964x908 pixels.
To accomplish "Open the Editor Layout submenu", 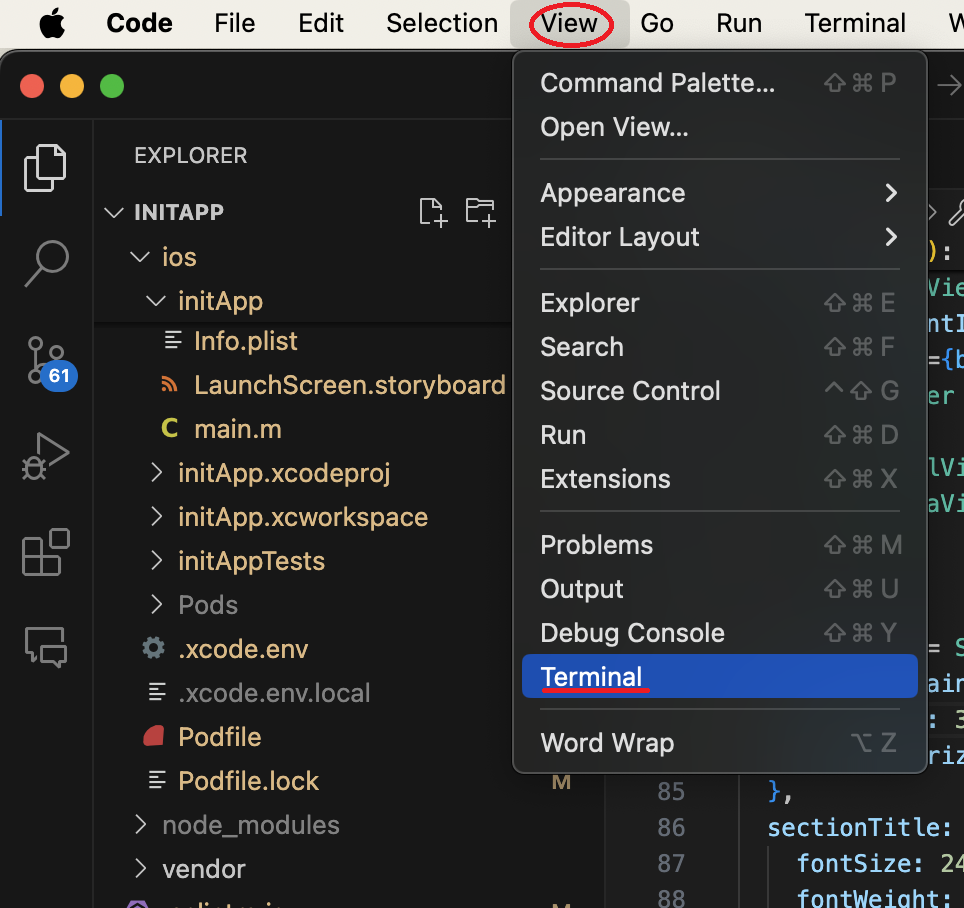I will 719,237.
